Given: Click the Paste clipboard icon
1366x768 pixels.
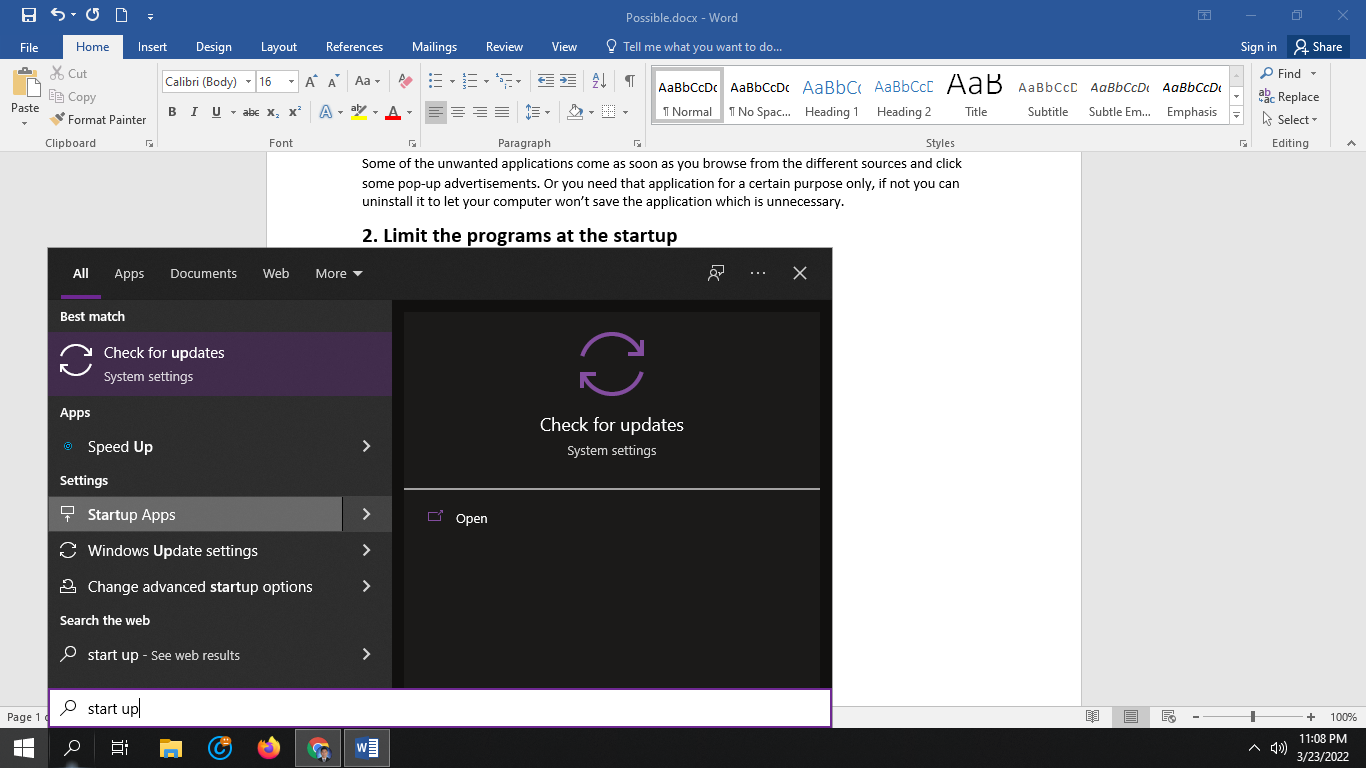Looking at the screenshot, I should 25,83.
